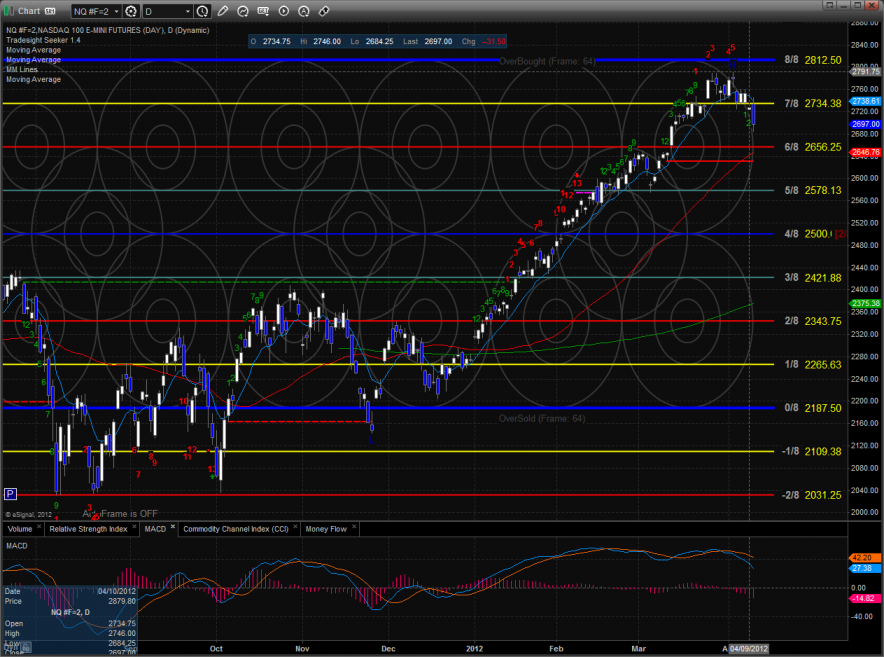Image resolution: width=884 pixels, height=657 pixels.
Task: Select the Commodity Channel Index (CCI) tab
Action: (236, 528)
